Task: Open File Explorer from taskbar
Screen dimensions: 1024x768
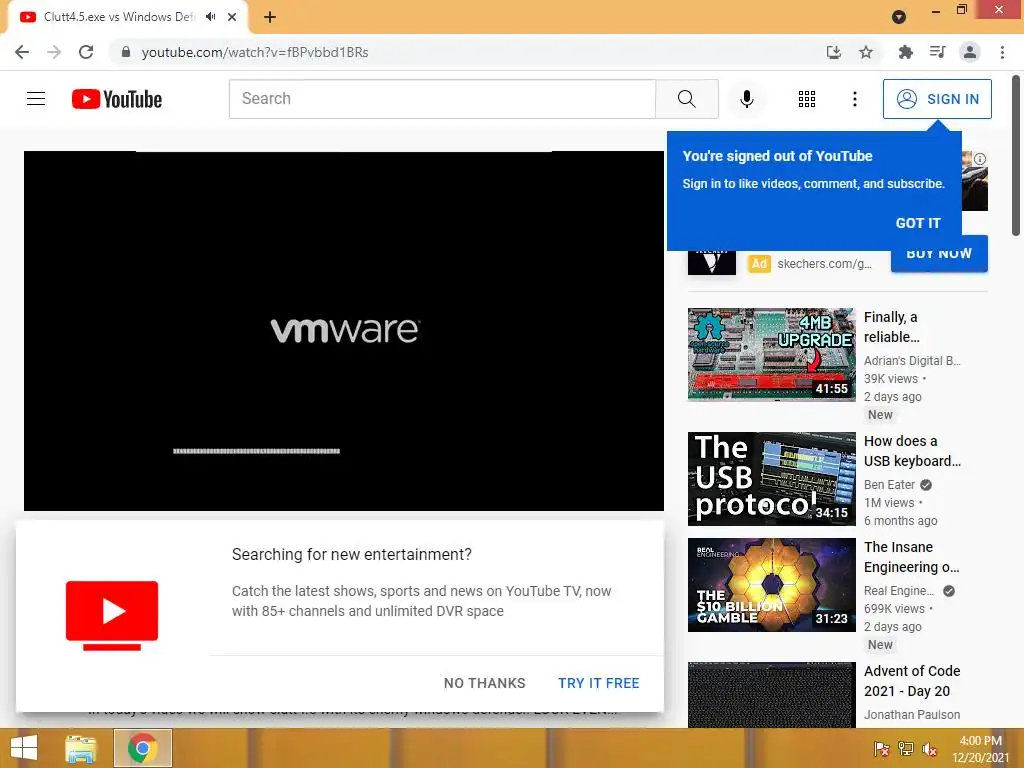Action: pos(80,748)
